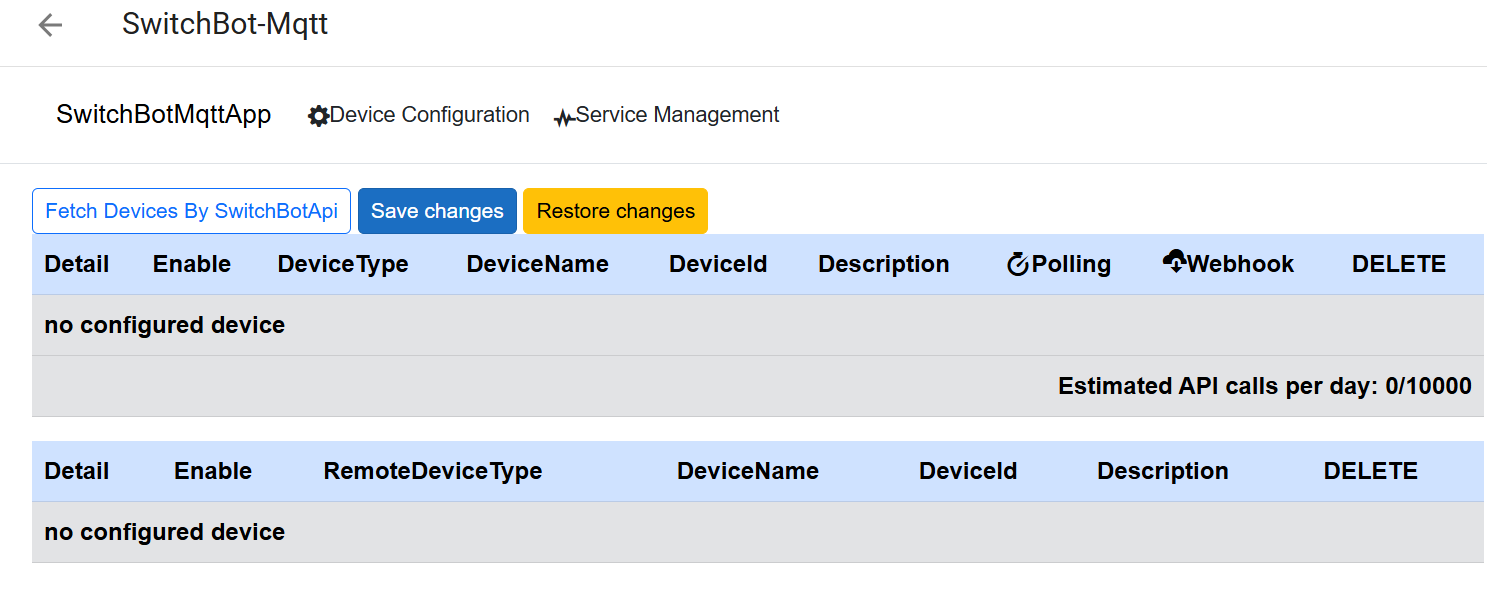1487x597 pixels.
Task: Click the DeviceType column header
Action: [x=343, y=264]
